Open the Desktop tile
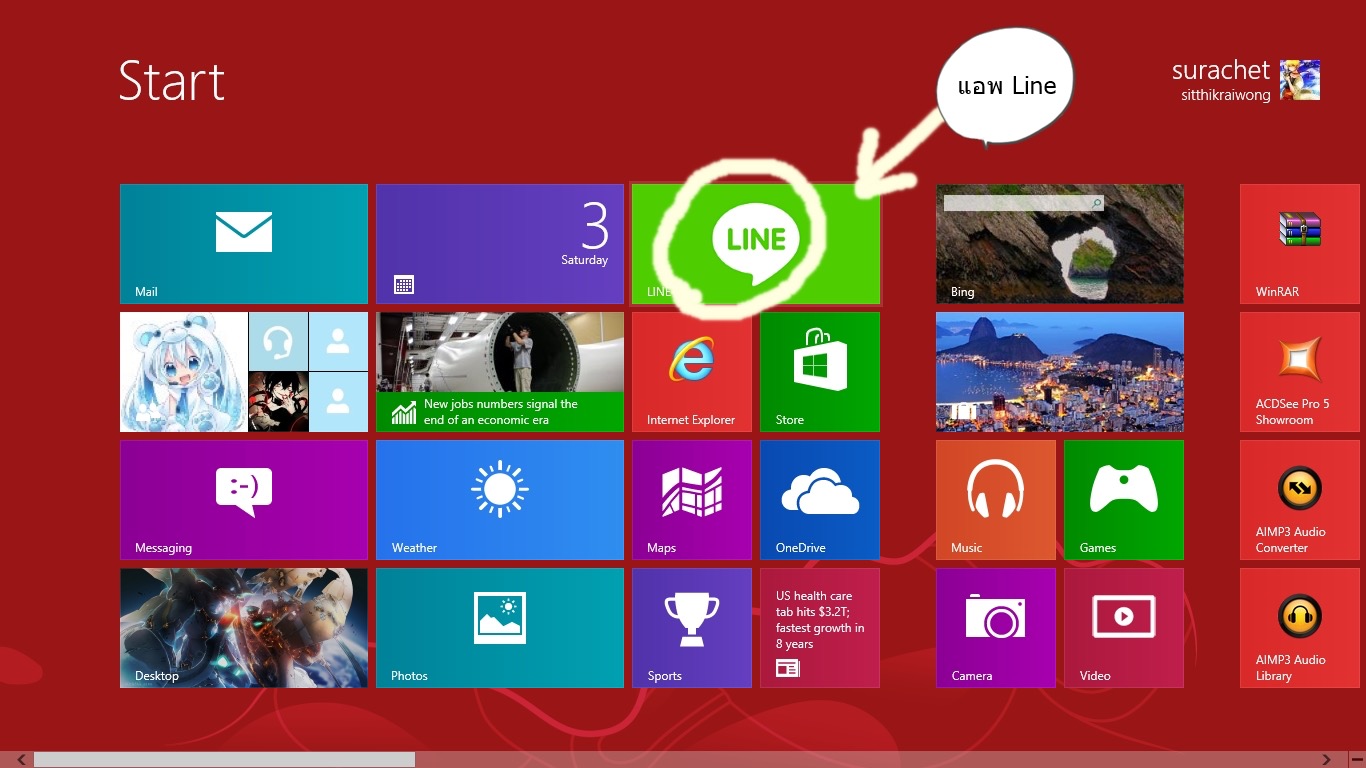Image resolution: width=1366 pixels, height=768 pixels. (244, 628)
